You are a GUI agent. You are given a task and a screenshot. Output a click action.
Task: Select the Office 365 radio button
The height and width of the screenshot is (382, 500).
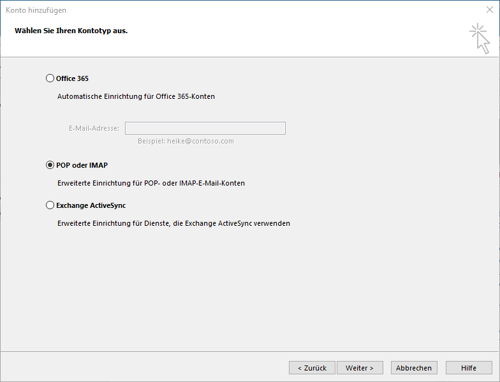tap(50, 78)
